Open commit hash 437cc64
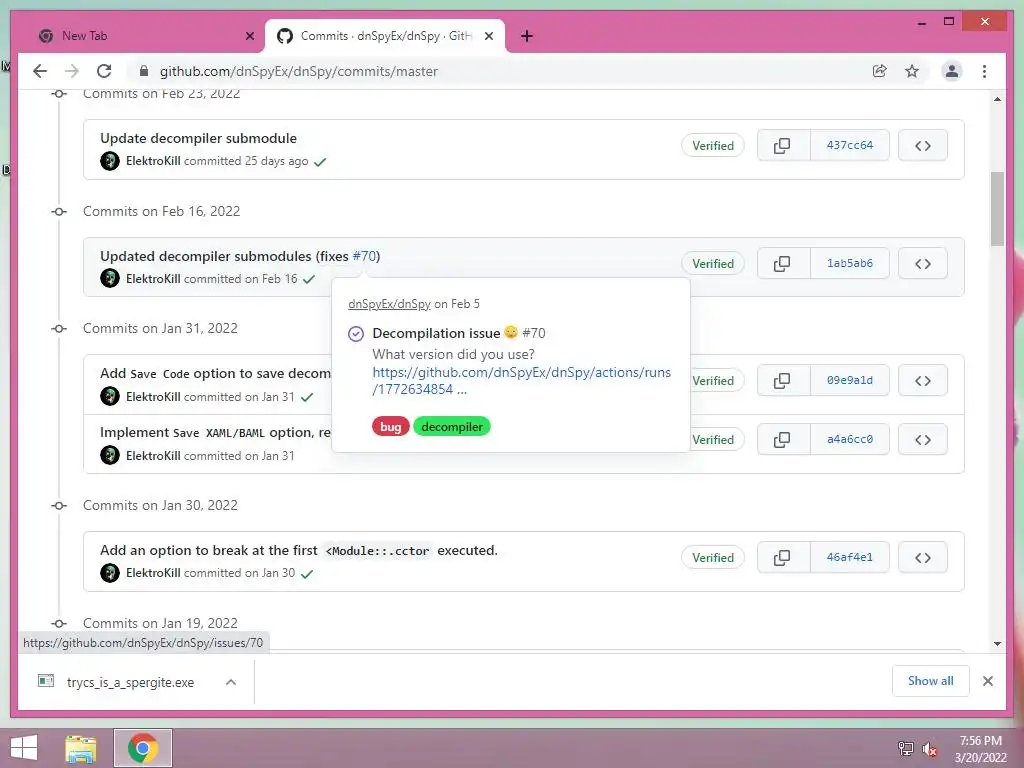Screen dimensions: 1024x768 pos(850,146)
